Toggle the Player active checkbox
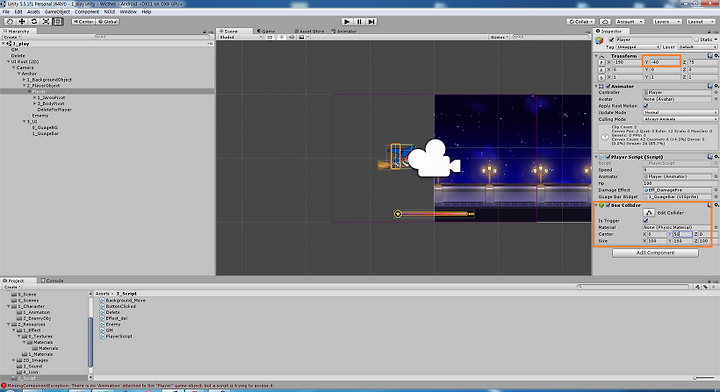Image resolution: width=720 pixels, height=392 pixels. coord(612,40)
